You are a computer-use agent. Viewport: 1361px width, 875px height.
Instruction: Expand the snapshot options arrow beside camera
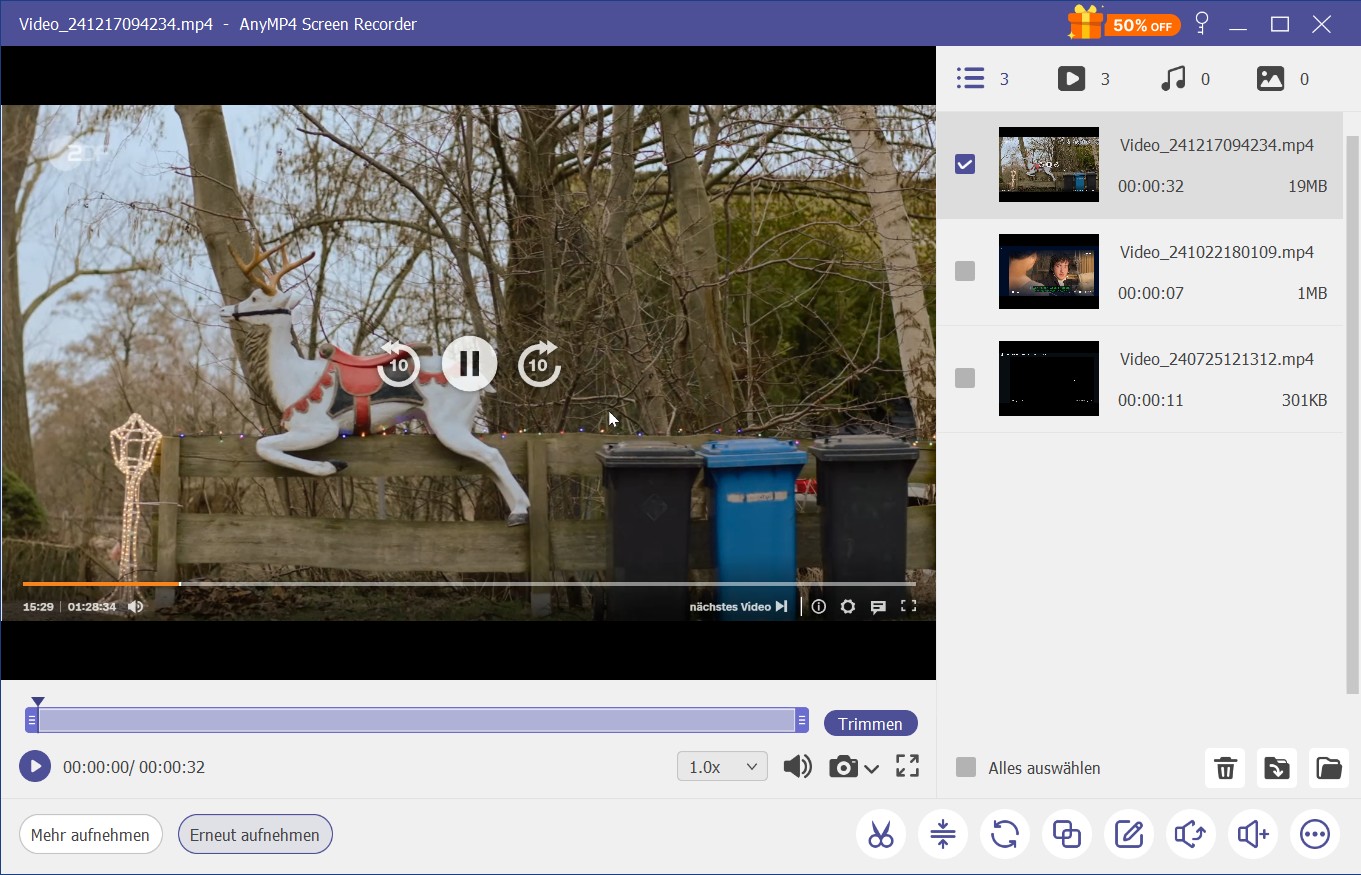(871, 769)
